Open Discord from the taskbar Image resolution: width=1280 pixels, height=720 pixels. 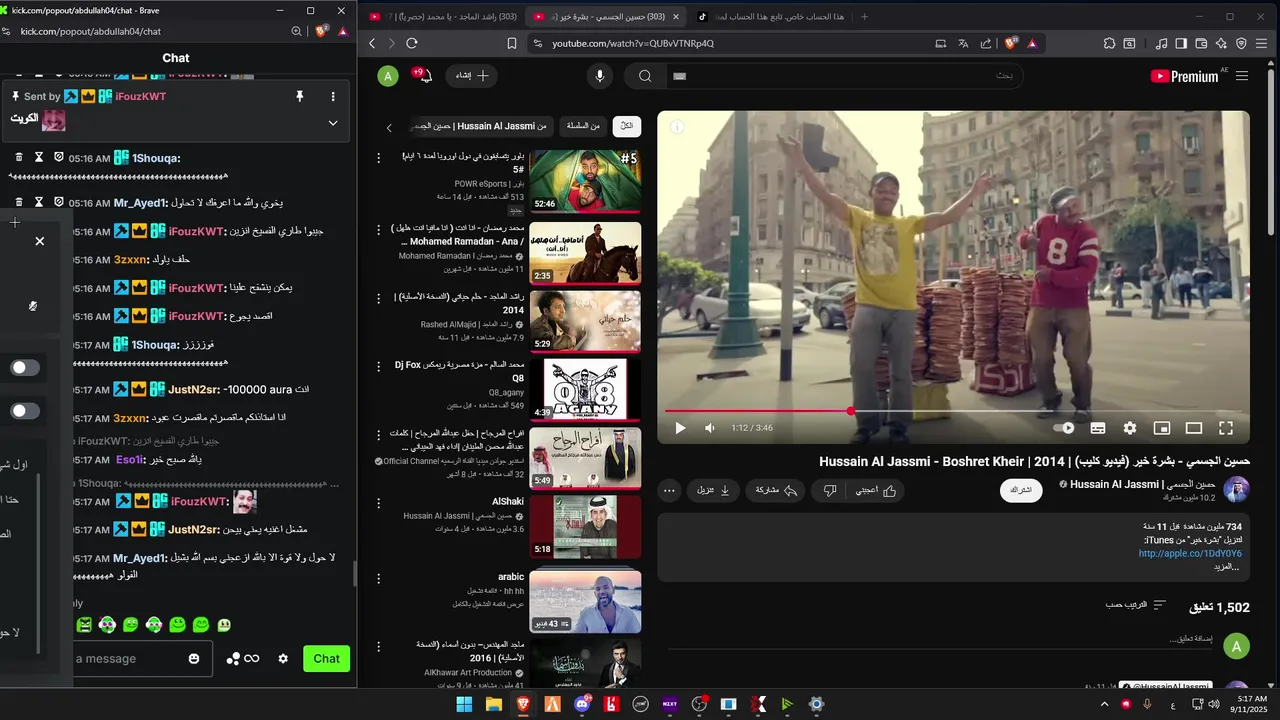click(582, 704)
